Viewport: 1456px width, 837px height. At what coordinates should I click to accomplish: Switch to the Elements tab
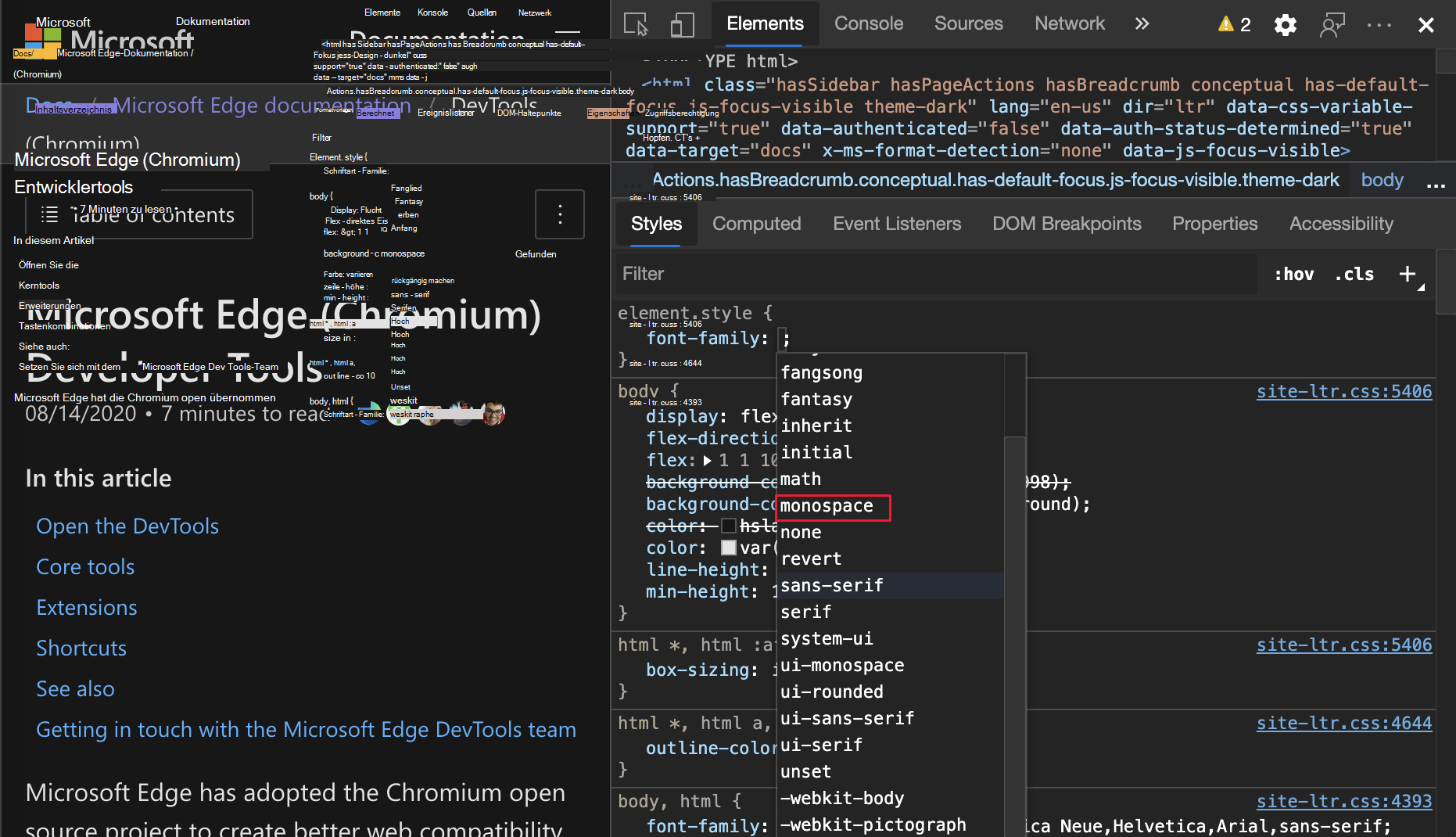(x=765, y=23)
